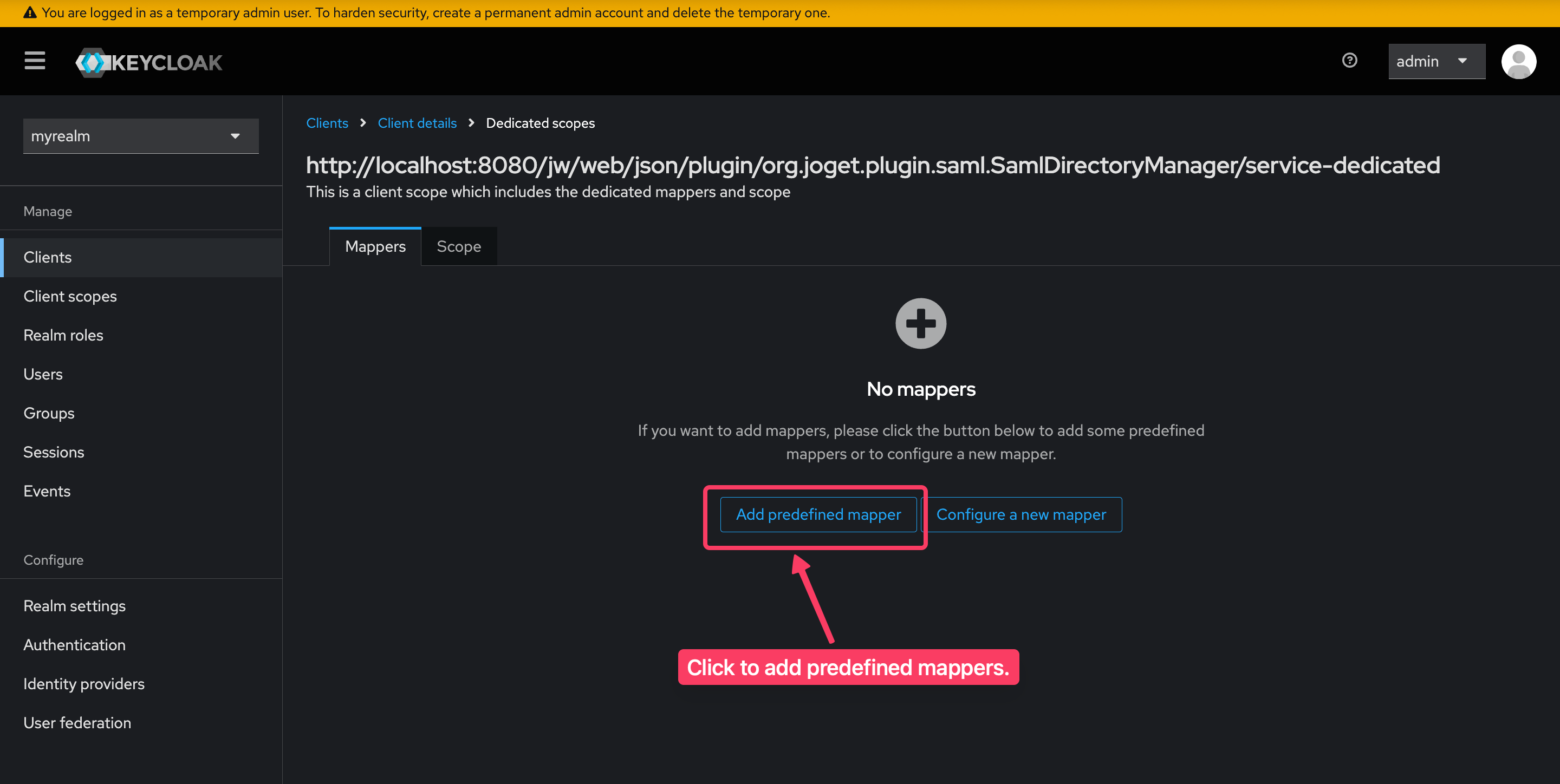This screenshot has height=784, width=1560.
Task: Click the Add predefined mapper button
Action: pyautogui.click(x=818, y=514)
